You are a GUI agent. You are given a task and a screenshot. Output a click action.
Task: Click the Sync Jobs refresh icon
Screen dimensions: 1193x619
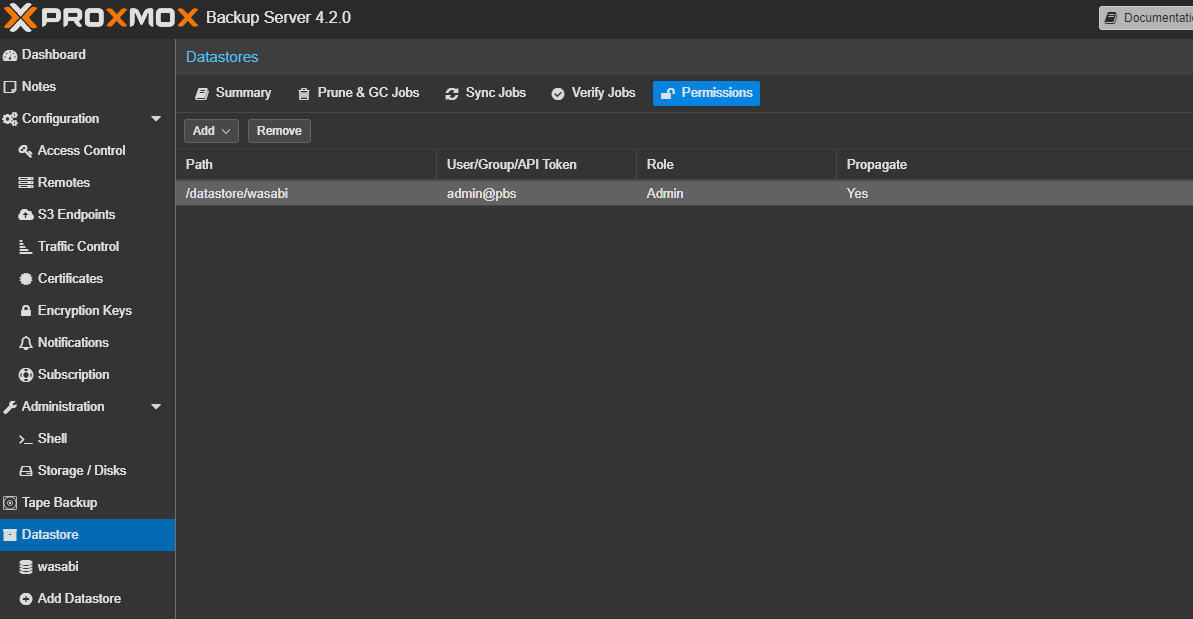452,94
